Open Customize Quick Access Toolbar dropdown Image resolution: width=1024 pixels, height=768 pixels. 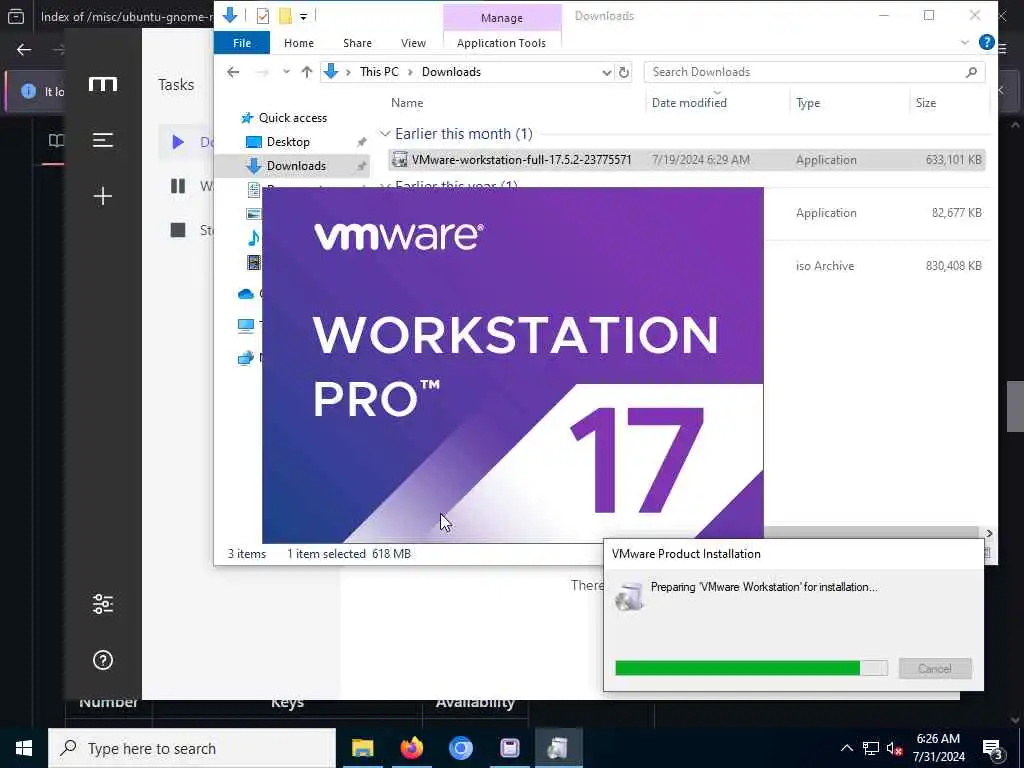coord(303,16)
